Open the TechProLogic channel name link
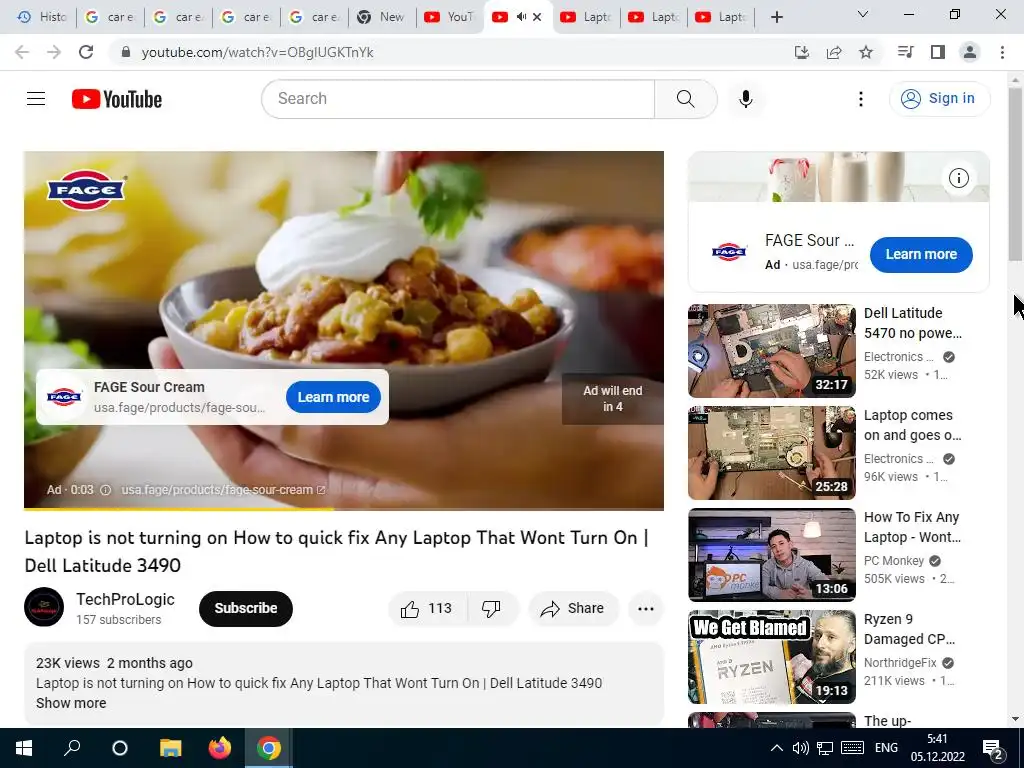The image size is (1024, 768). 125,599
